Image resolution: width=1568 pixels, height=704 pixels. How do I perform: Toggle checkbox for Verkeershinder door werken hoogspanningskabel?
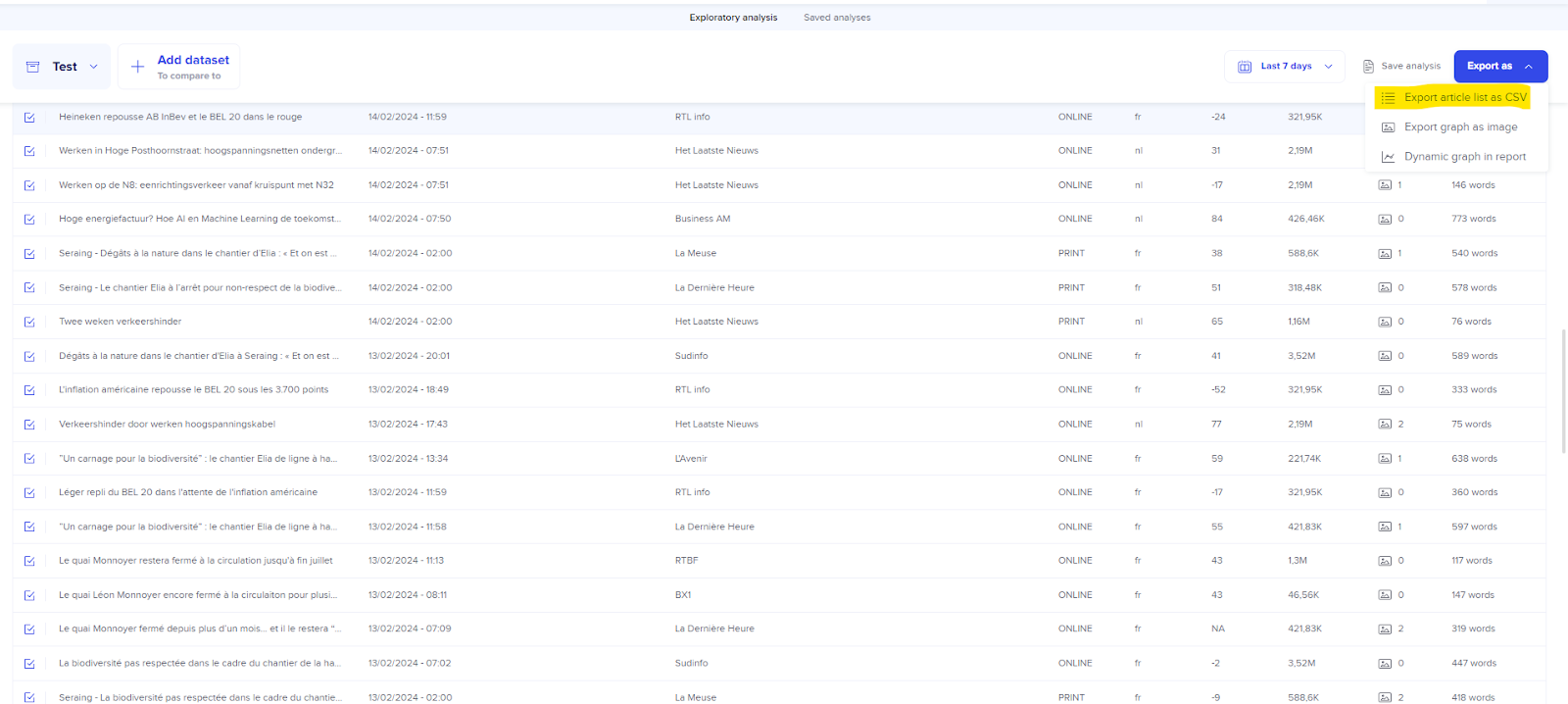click(x=29, y=425)
